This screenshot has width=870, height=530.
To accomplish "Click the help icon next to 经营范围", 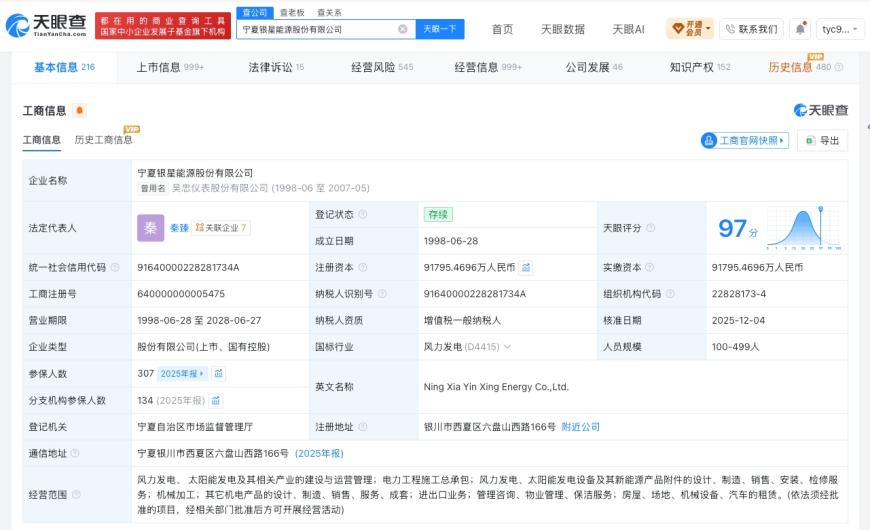I will tap(76, 494).
